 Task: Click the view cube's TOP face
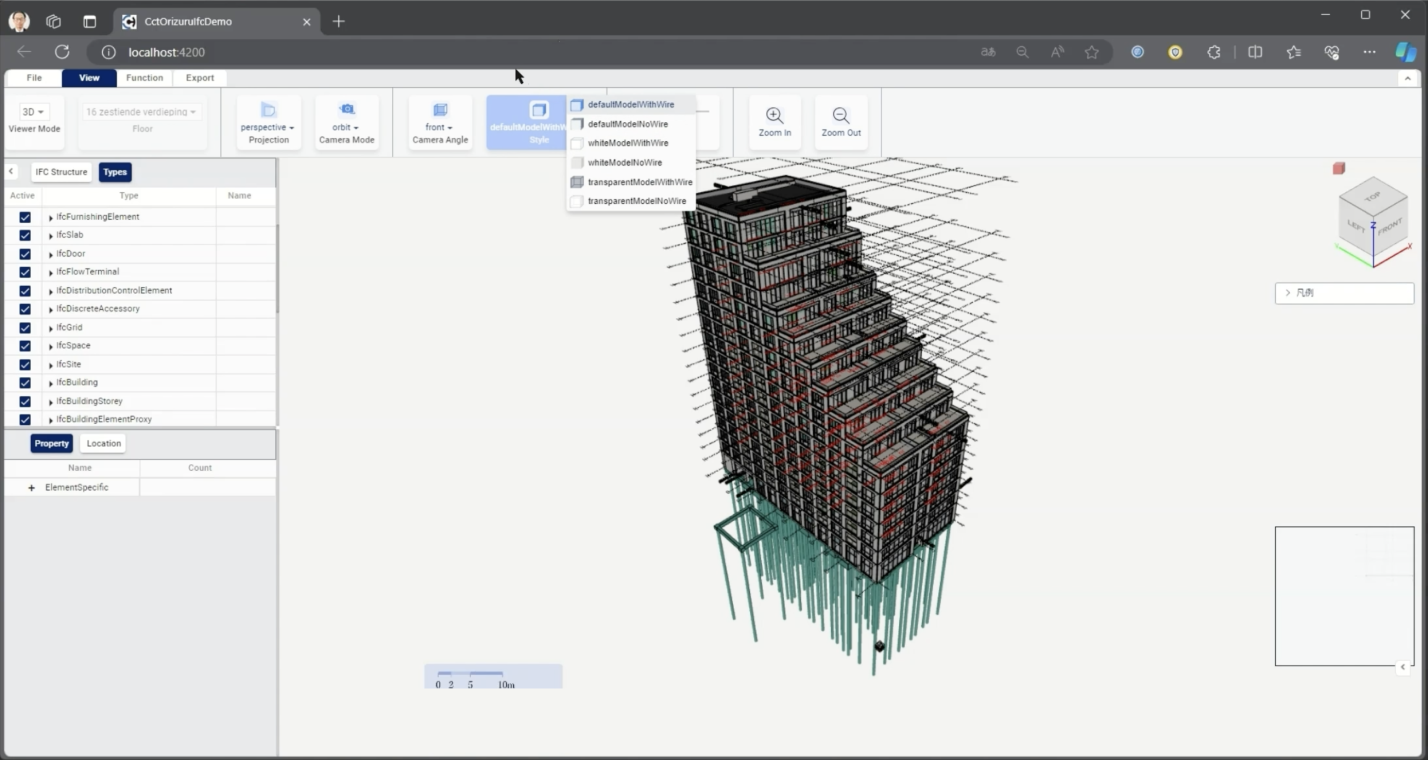(x=1372, y=196)
